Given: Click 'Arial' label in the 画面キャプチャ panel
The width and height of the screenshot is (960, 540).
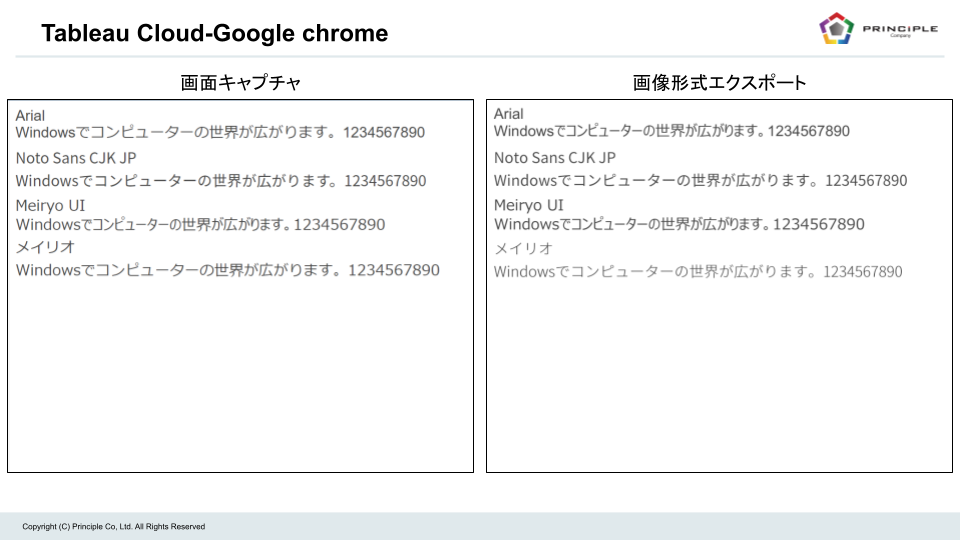Looking at the screenshot, I should [30, 116].
